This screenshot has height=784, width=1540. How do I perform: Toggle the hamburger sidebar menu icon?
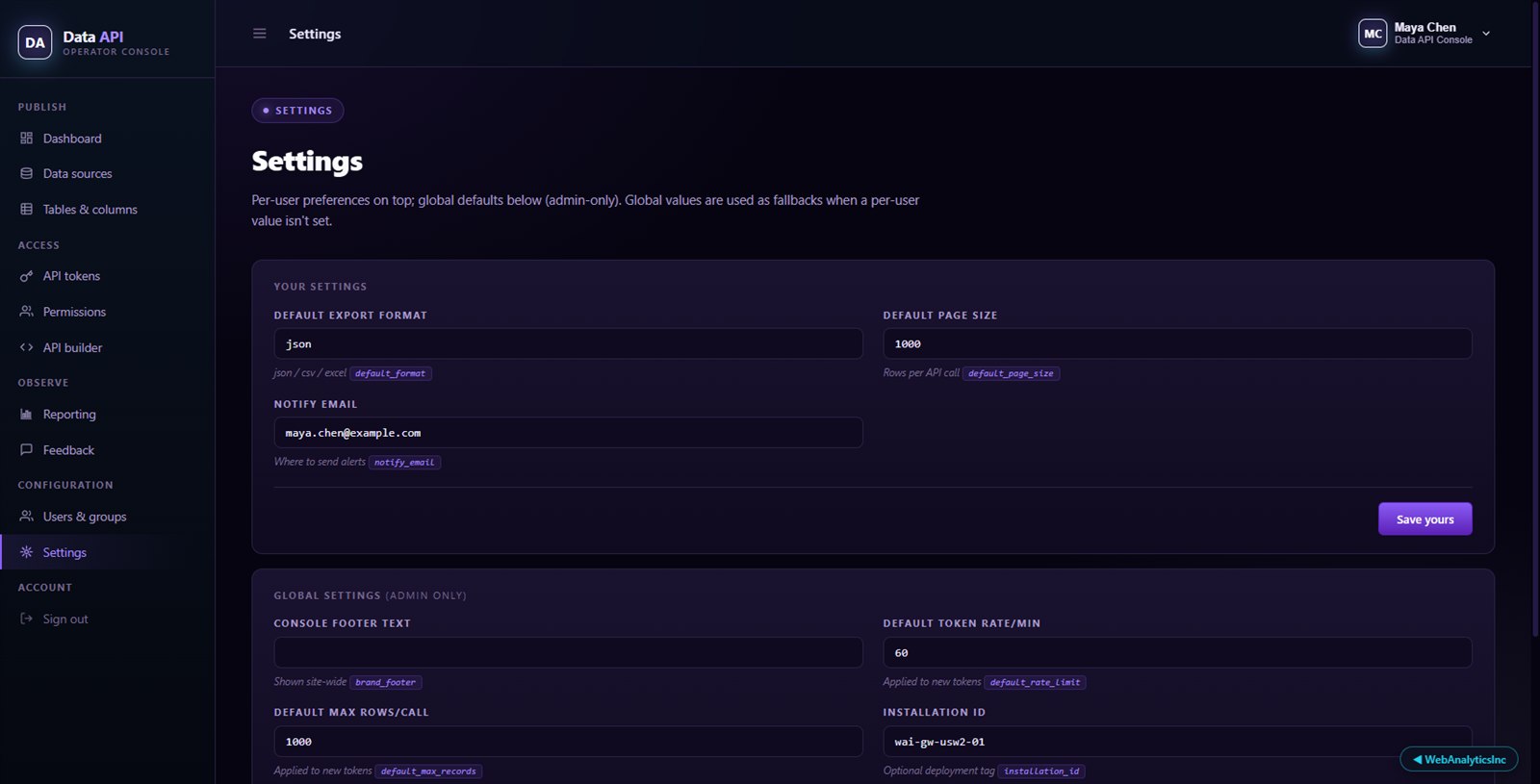(259, 34)
